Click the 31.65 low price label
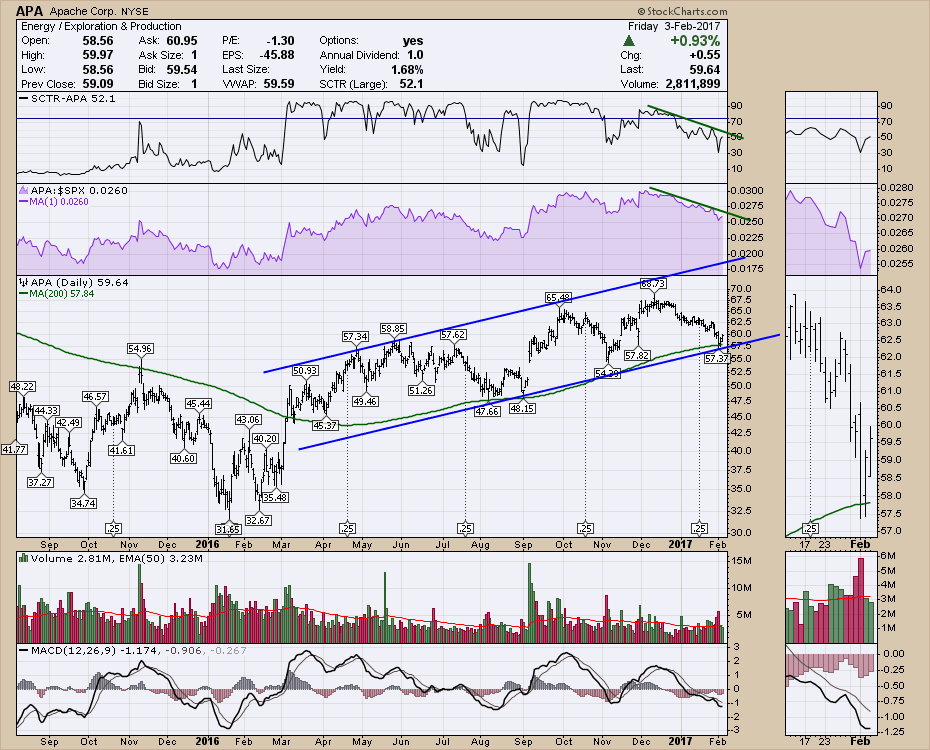Screen dimensions: 930x750 (x=228, y=529)
